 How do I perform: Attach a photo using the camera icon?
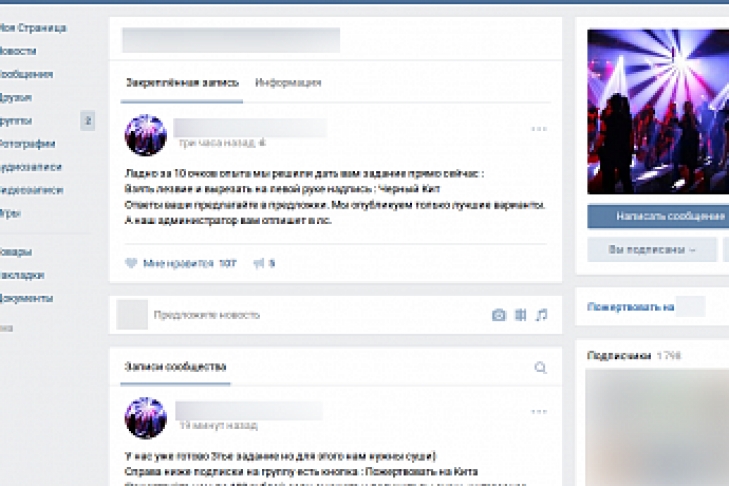(x=498, y=315)
